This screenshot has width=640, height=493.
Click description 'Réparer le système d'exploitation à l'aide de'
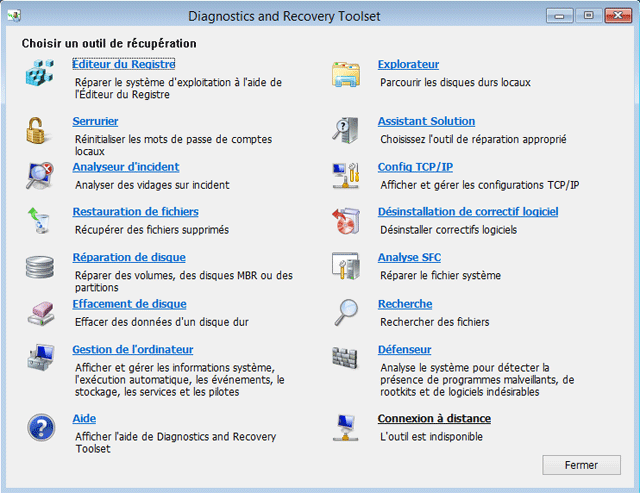coord(178,89)
